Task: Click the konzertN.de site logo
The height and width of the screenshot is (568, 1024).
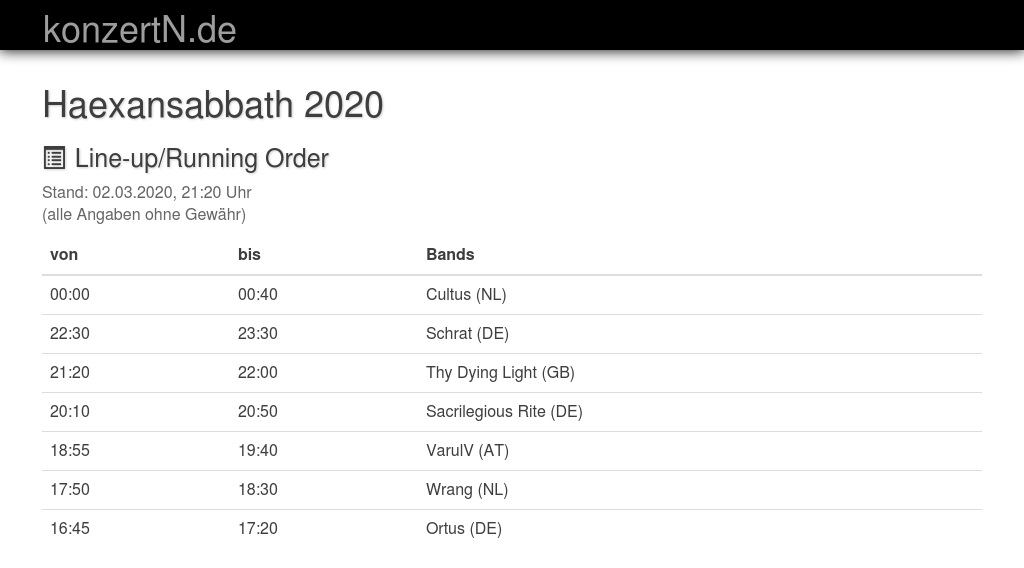Action: point(139,30)
